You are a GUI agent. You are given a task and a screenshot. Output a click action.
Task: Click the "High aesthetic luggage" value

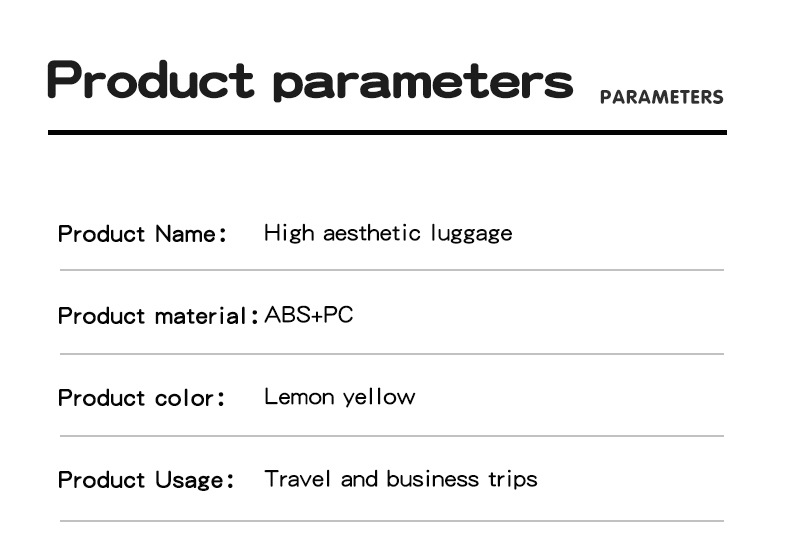pyautogui.click(x=388, y=233)
